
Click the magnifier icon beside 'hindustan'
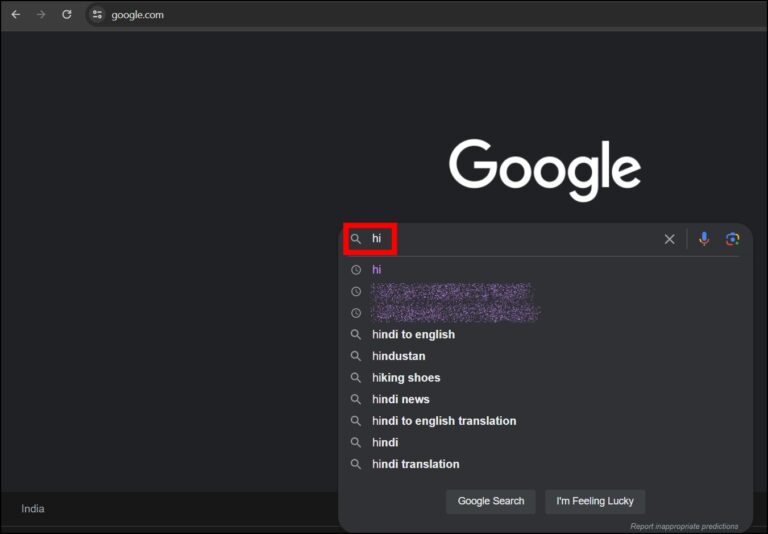356,356
